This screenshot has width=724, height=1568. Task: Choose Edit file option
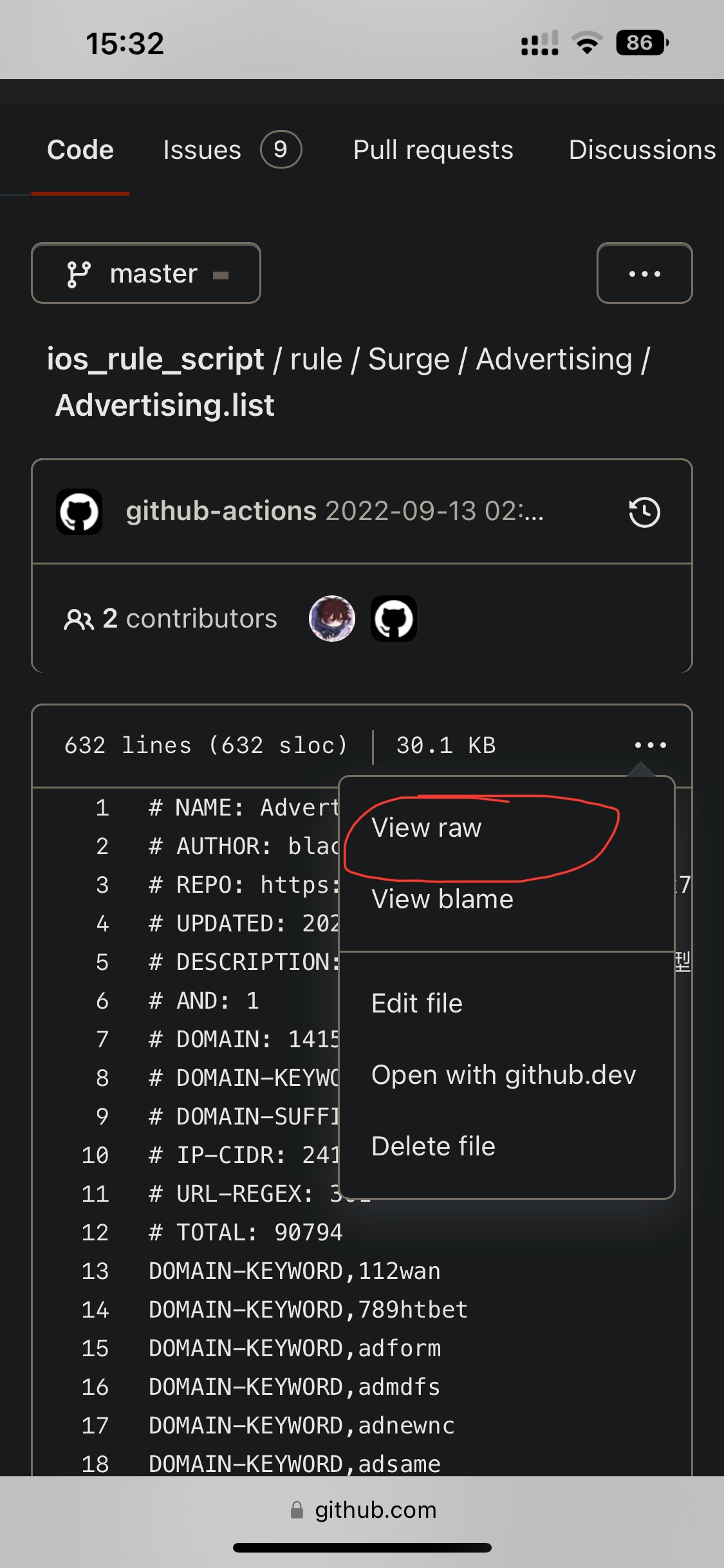(417, 1003)
